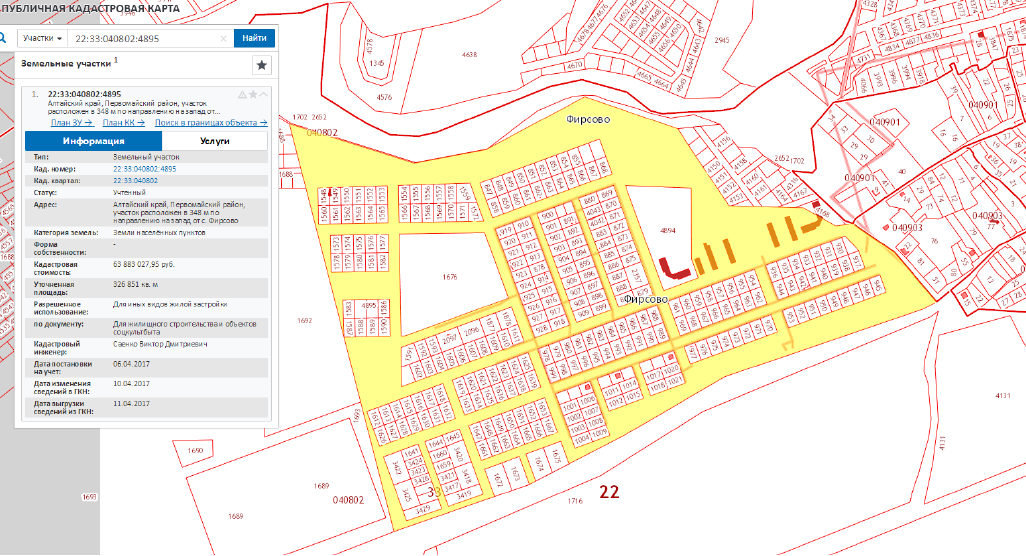Open the План КК link

pos(125,122)
